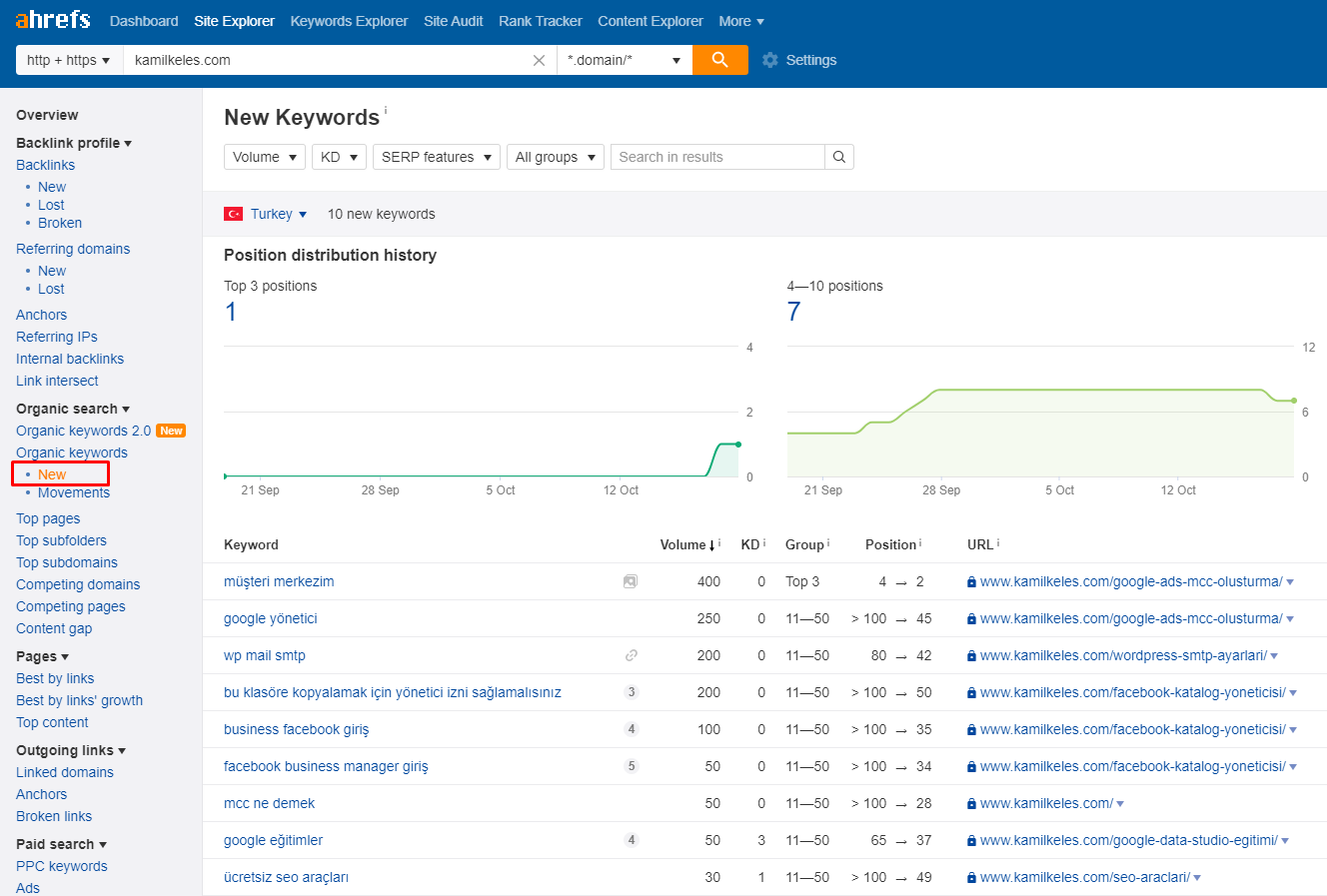1327x896 pixels.
Task: Open google-data-studio-egitimi URL link
Action: pyautogui.click(x=1128, y=840)
